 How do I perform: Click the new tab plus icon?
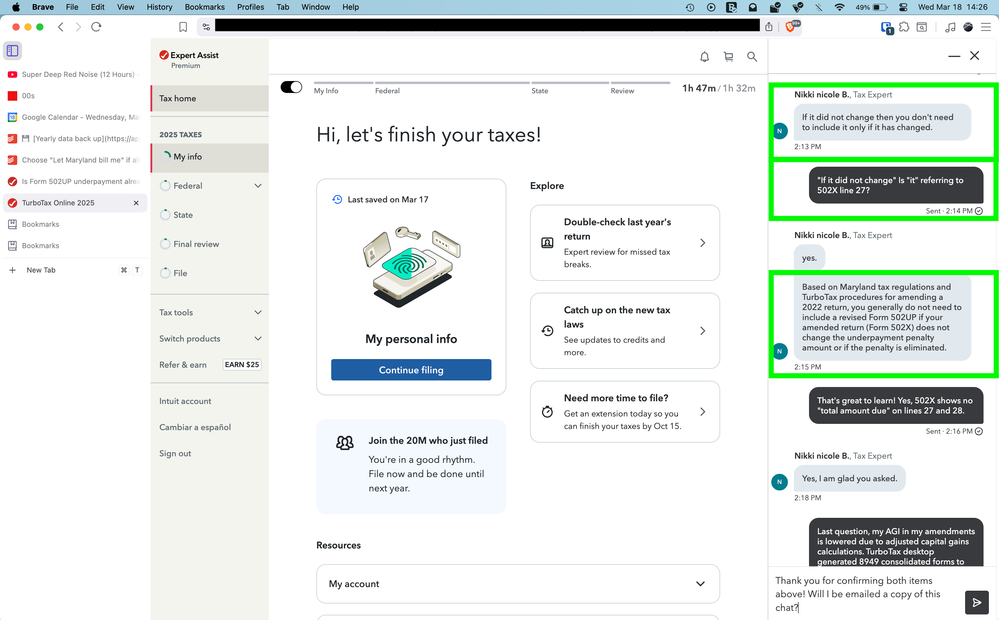pos(12,270)
